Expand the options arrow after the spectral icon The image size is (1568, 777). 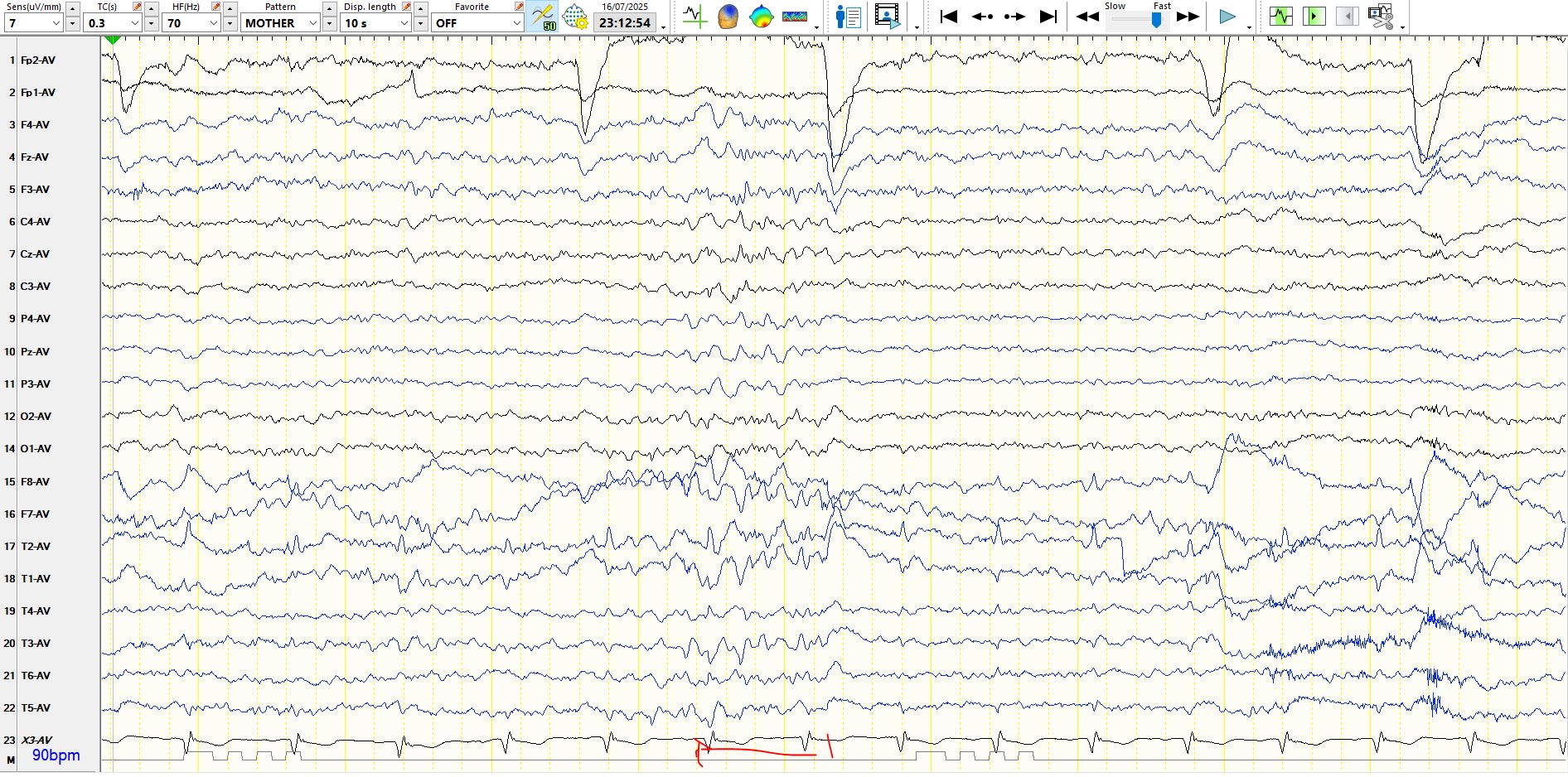[817, 27]
